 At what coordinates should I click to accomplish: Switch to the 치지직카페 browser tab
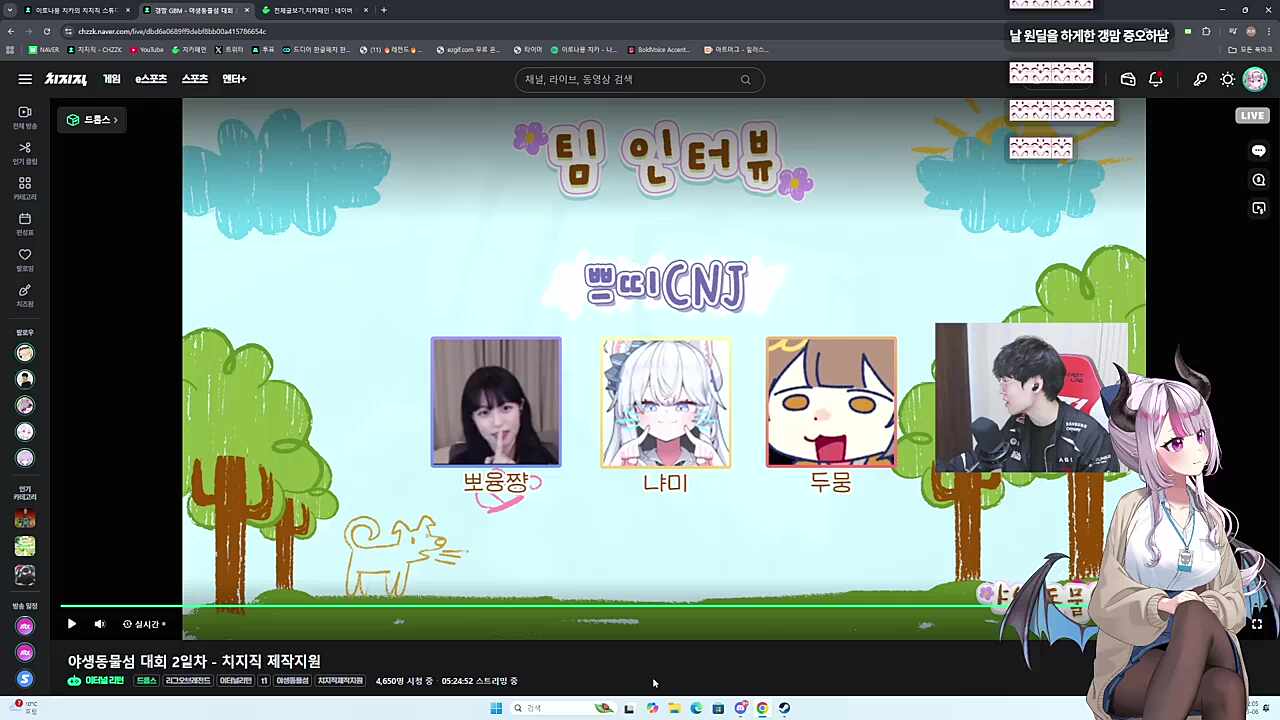point(310,10)
